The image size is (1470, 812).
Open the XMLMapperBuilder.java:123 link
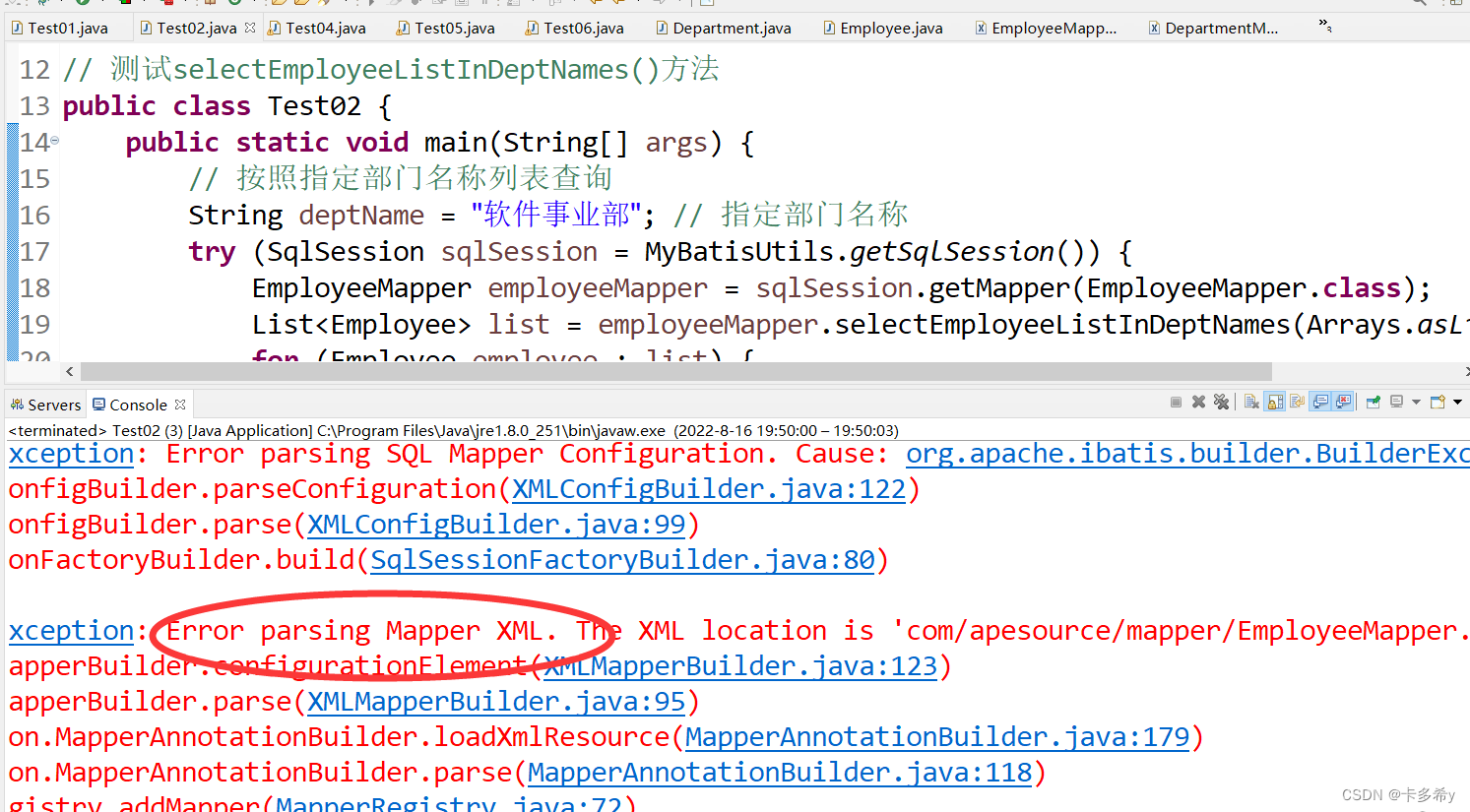(x=740, y=666)
